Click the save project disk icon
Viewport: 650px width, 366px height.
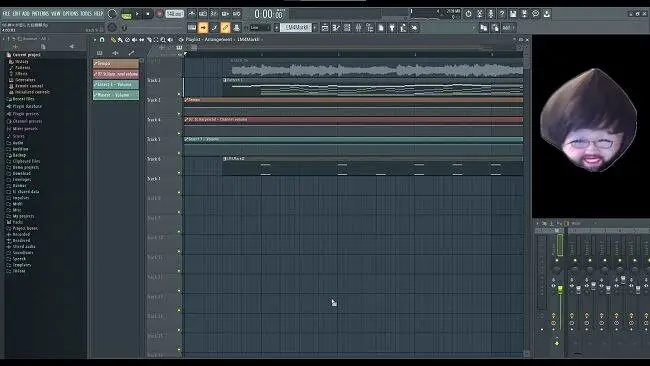coord(513,14)
